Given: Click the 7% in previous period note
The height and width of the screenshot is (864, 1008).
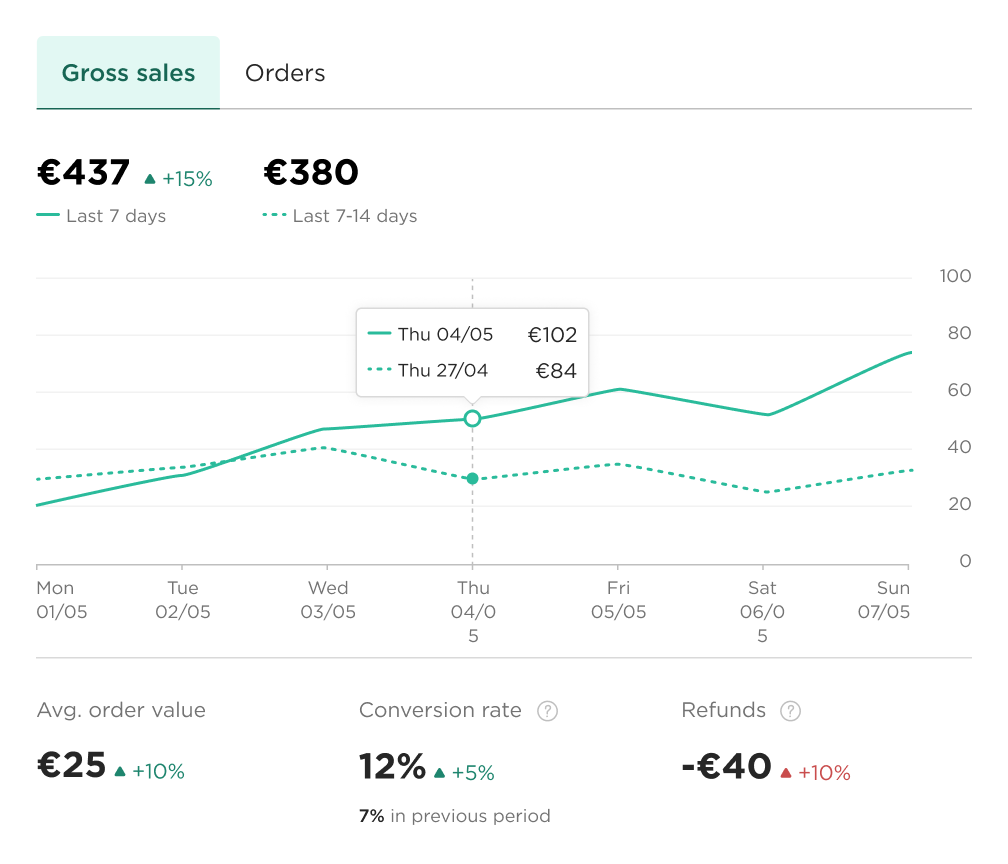Looking at the screenshot, I should [454, 816].
